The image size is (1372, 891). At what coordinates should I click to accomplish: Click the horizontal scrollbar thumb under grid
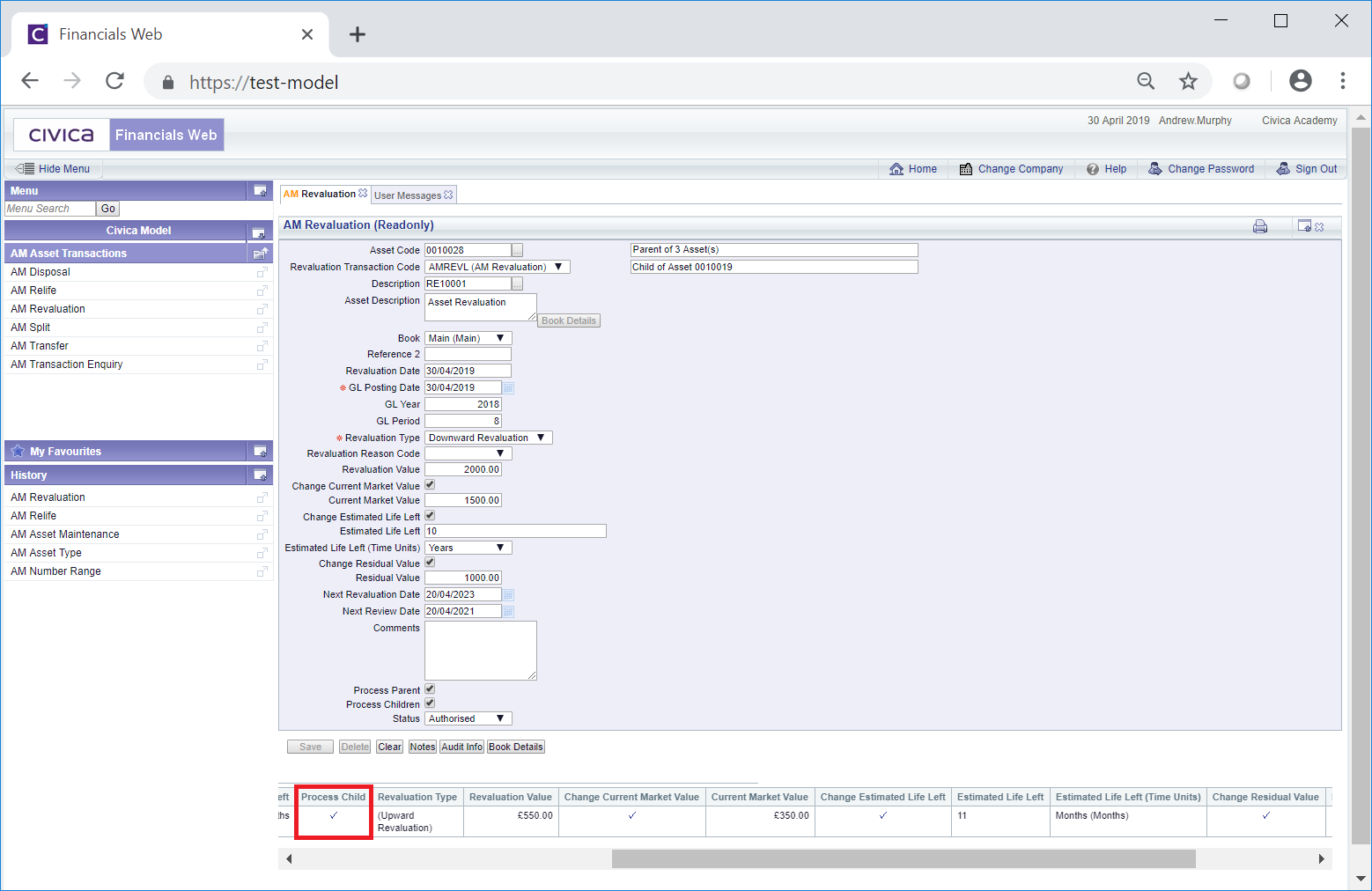[x=904, y=858]
